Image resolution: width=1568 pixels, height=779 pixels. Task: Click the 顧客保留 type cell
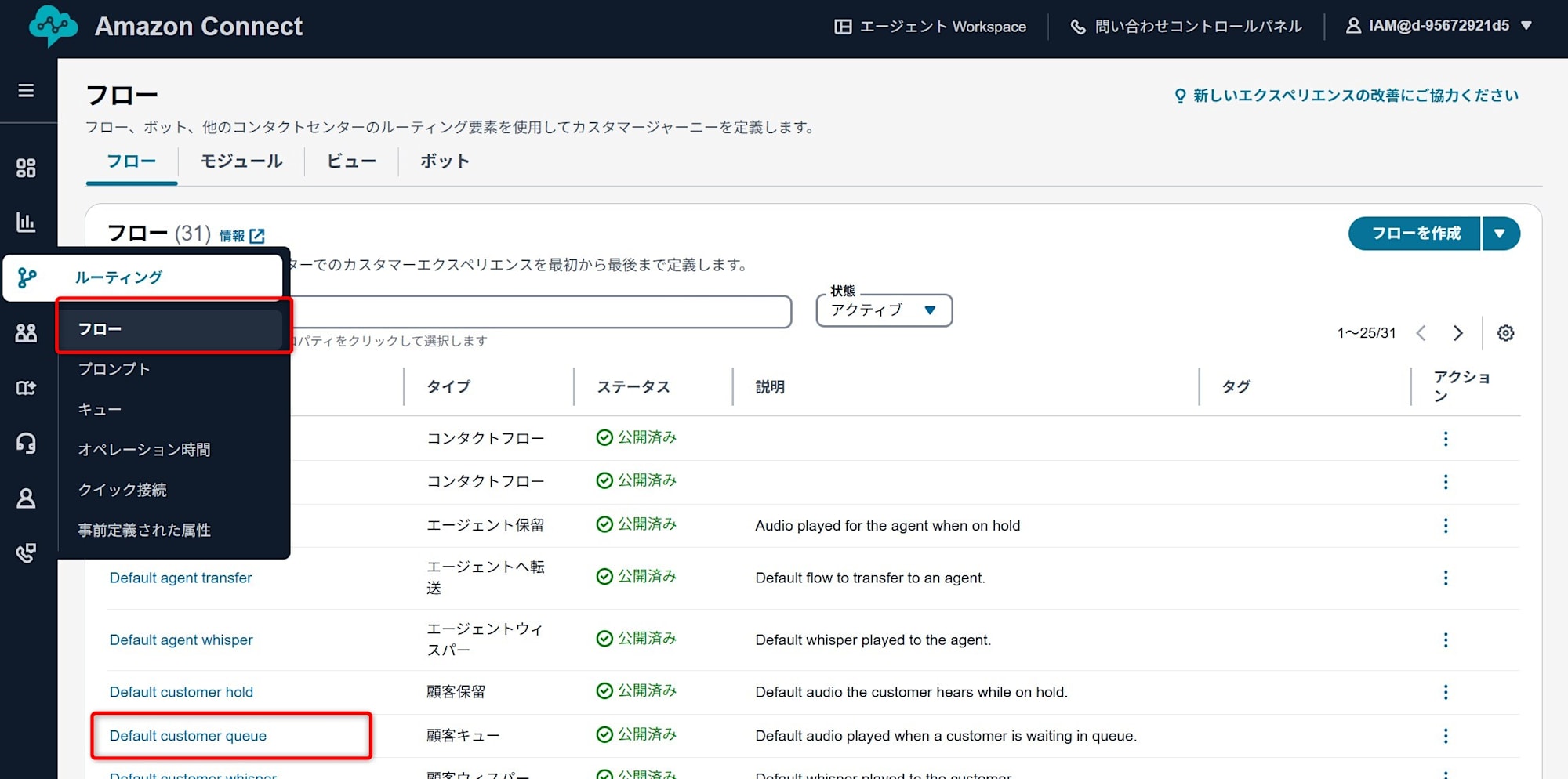(456, 692)
